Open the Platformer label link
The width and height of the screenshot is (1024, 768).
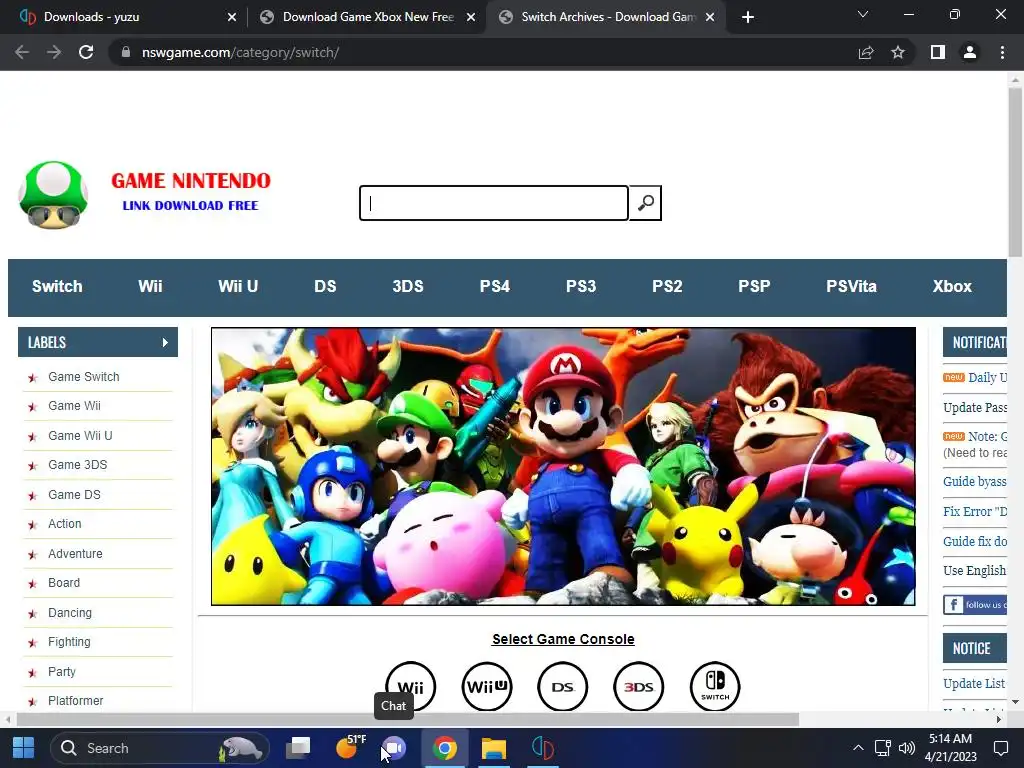point(76,701)
